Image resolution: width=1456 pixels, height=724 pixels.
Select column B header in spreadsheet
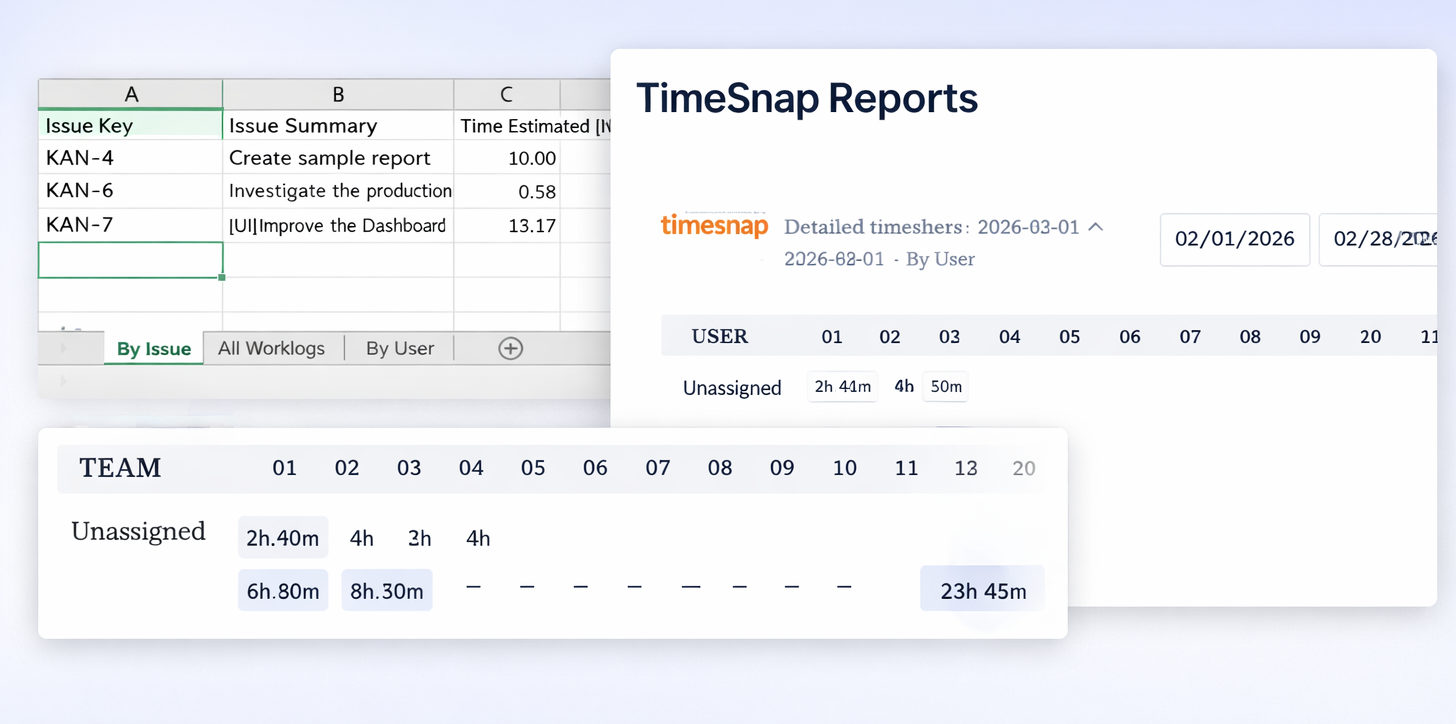click(x=338, y=94)
